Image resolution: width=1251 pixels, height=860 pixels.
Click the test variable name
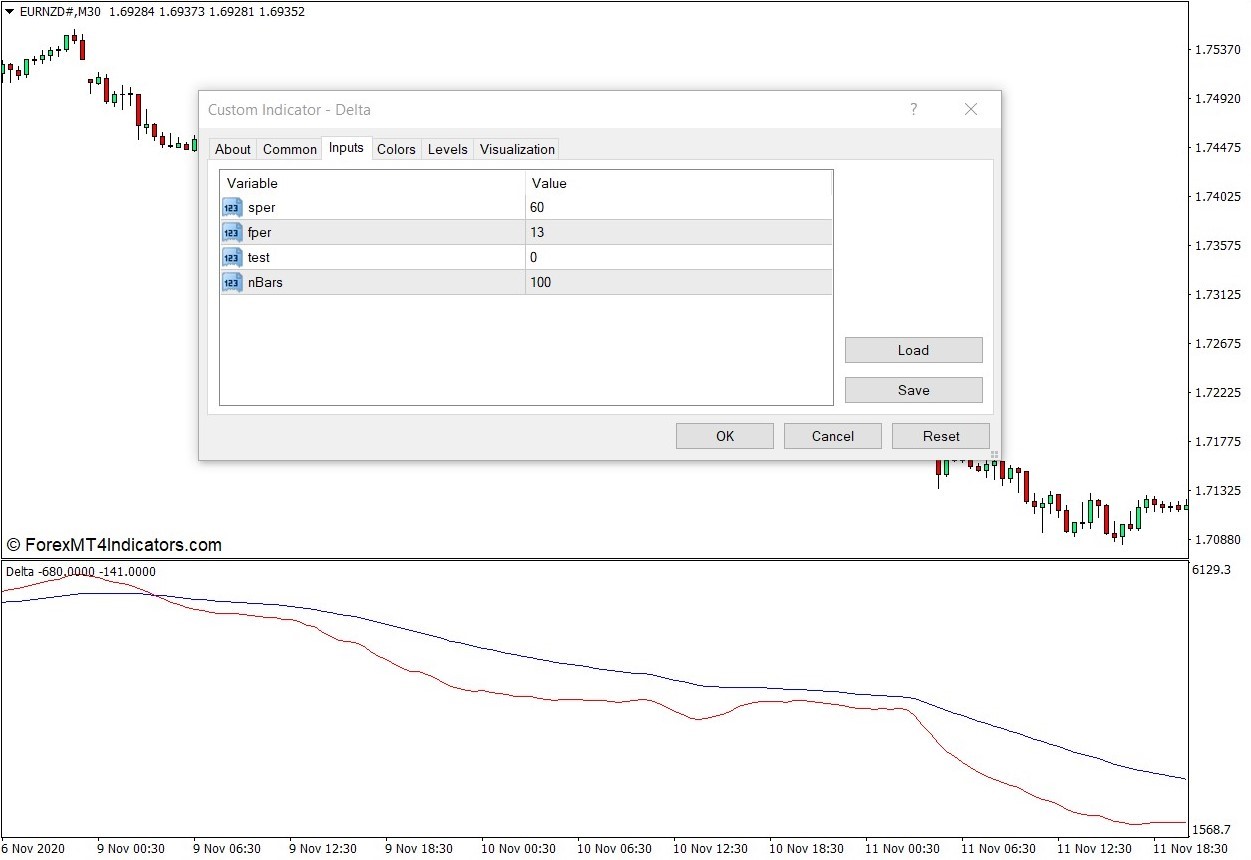tap(259, 258)
